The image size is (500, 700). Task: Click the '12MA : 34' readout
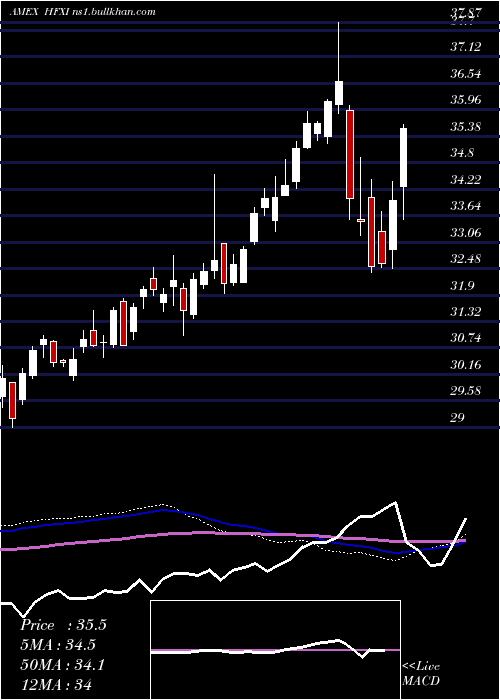56,684
